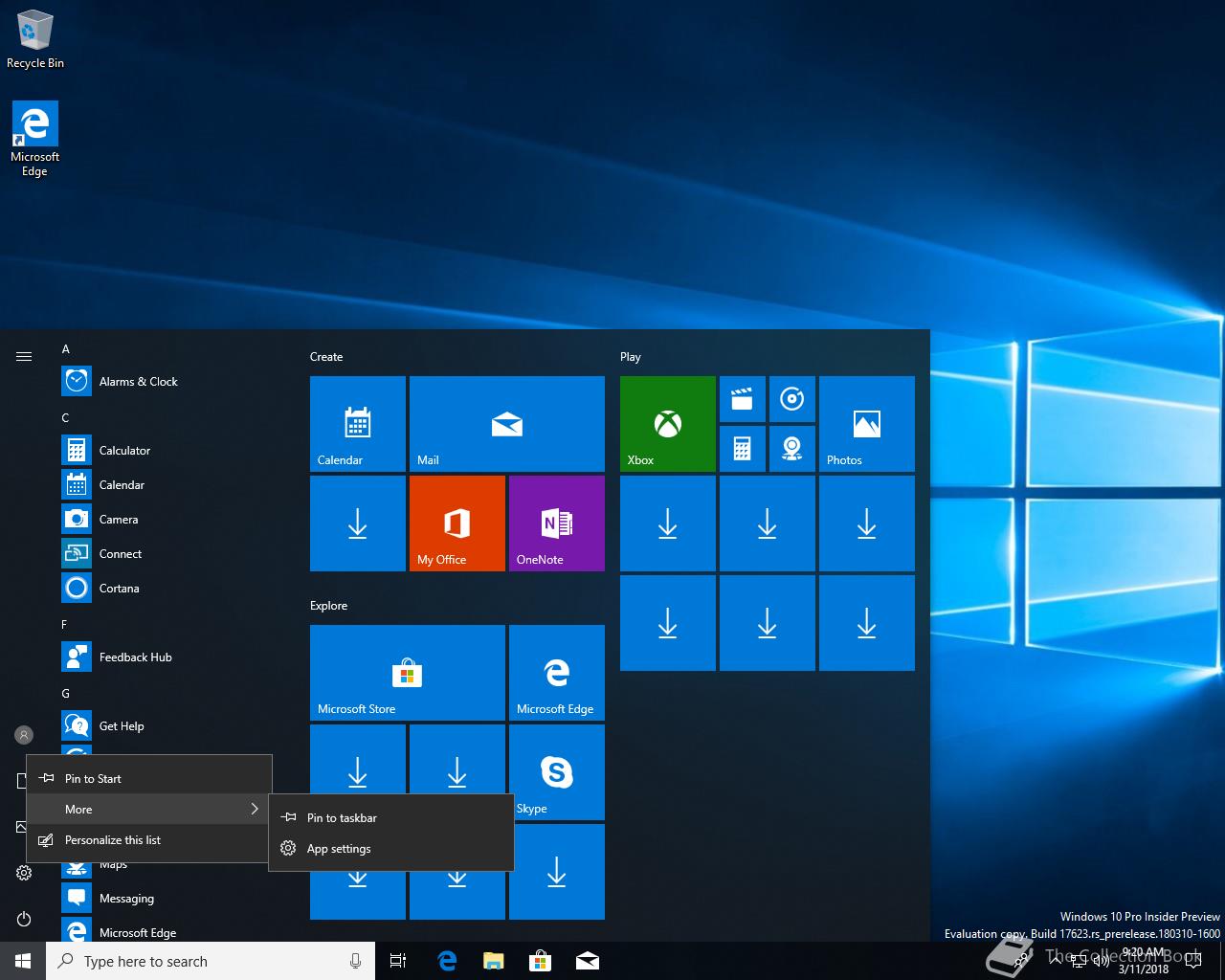Screen dimensions: 1225x980
Task: Open the Microsoft Edge tile
Action: [557, 673]
